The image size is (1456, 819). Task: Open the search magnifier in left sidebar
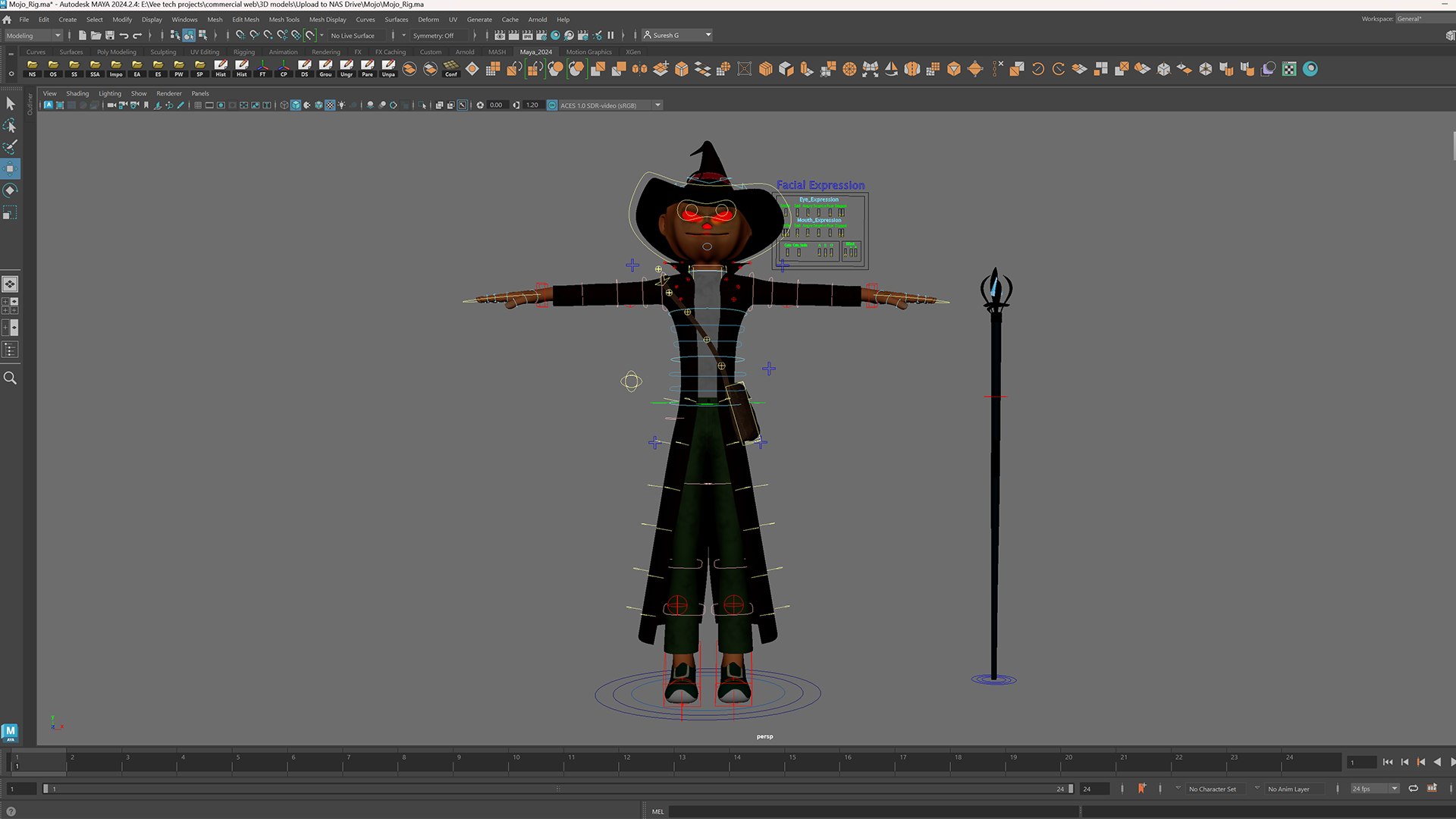10,378
